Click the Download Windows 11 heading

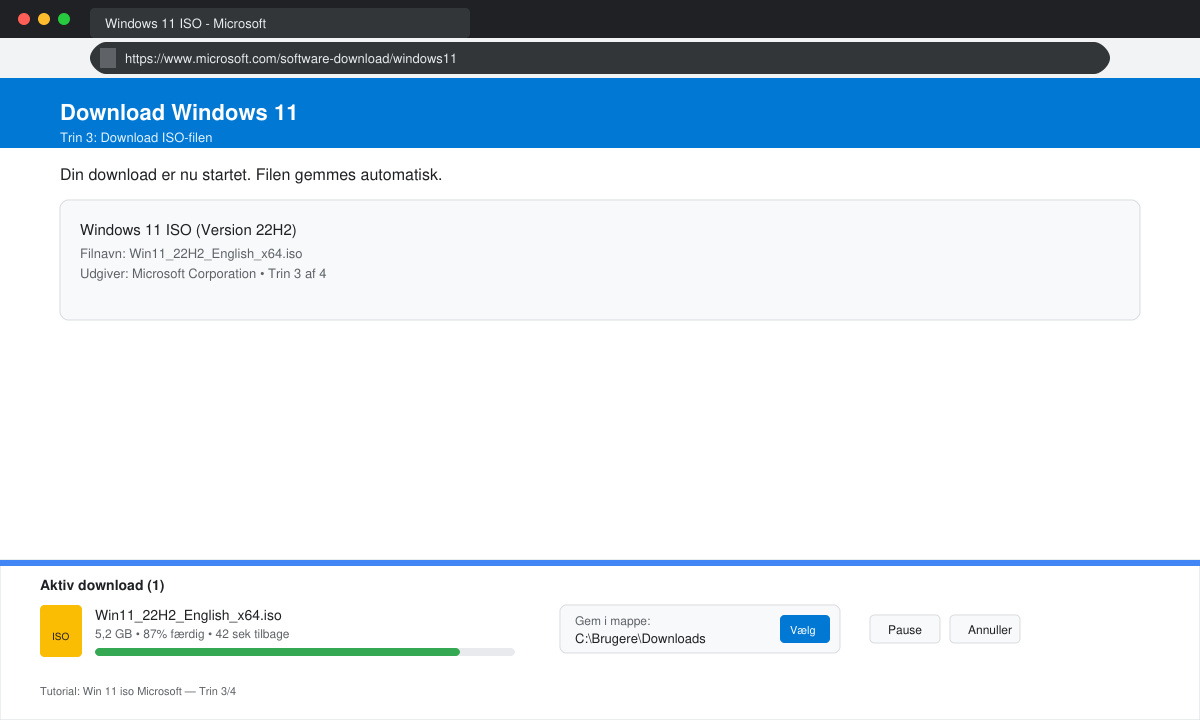click(x=179, y=112)
